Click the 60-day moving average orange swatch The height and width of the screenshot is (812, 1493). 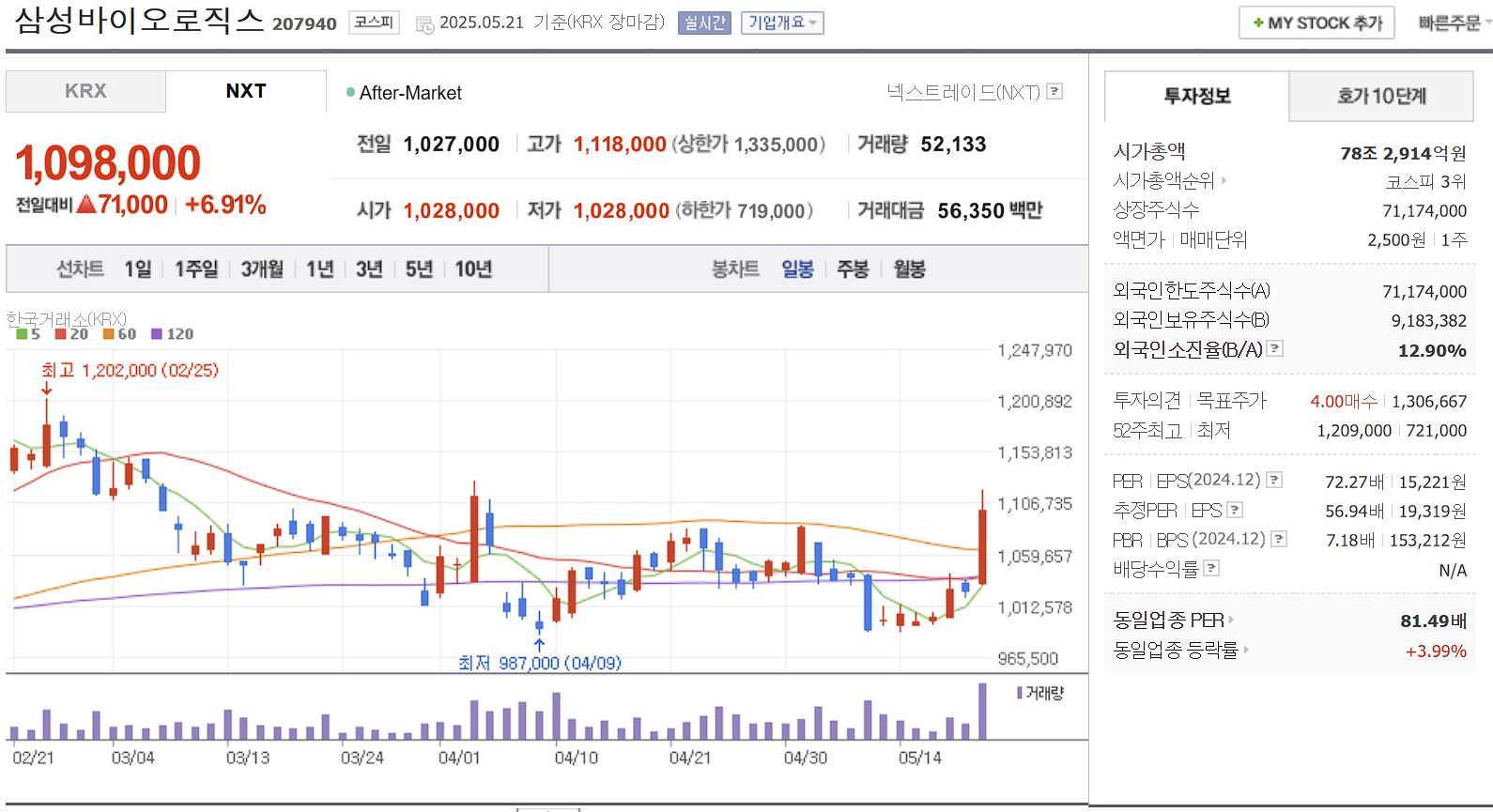[108, 333]
